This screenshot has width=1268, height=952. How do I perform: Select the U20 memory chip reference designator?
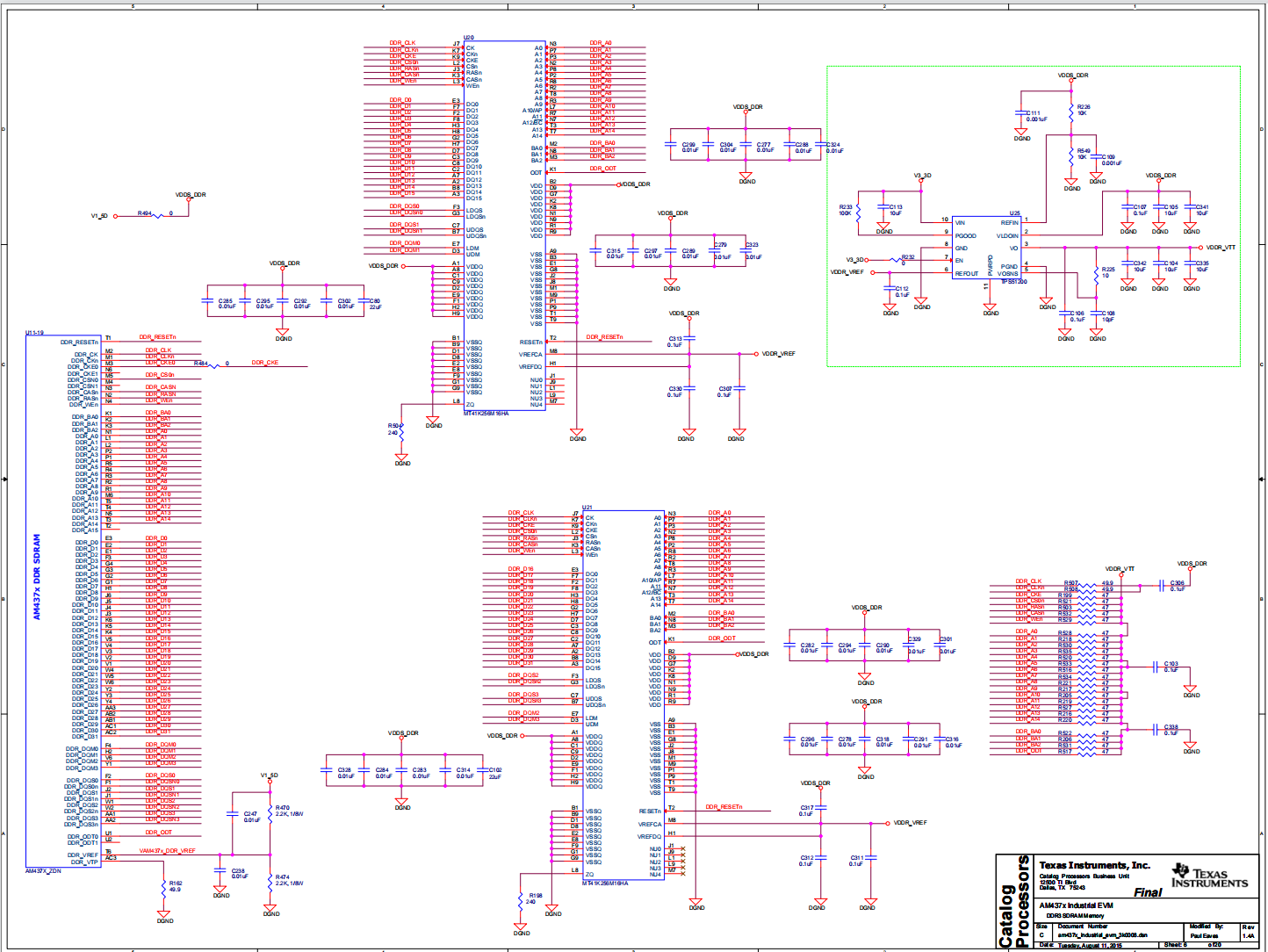pos(469,38)
